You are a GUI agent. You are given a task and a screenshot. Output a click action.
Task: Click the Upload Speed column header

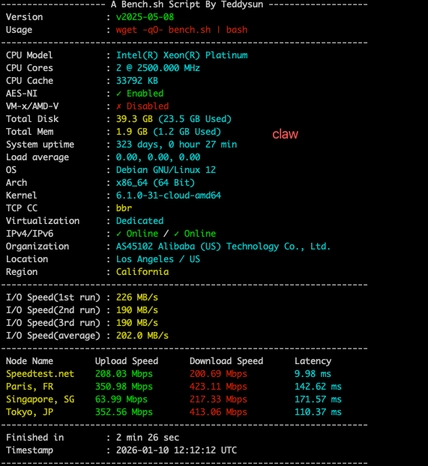(x=127, y=361)
